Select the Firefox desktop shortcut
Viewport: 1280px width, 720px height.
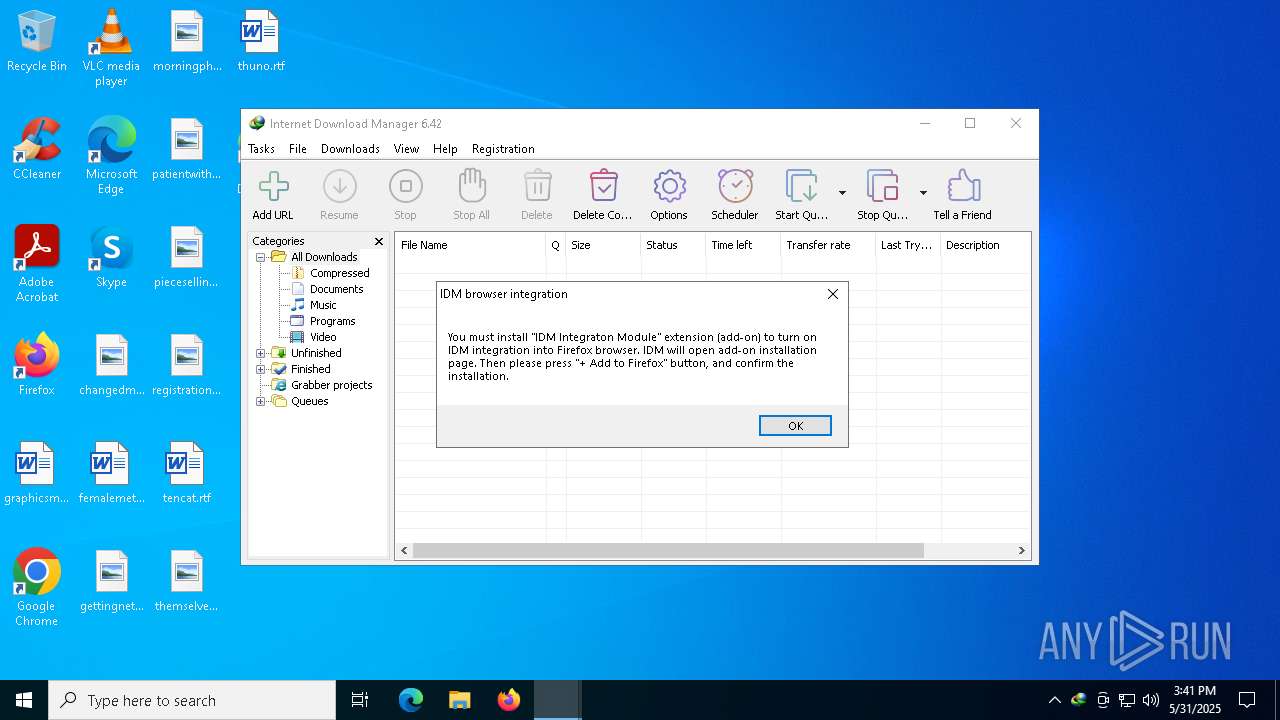click(x=37, y=366)
